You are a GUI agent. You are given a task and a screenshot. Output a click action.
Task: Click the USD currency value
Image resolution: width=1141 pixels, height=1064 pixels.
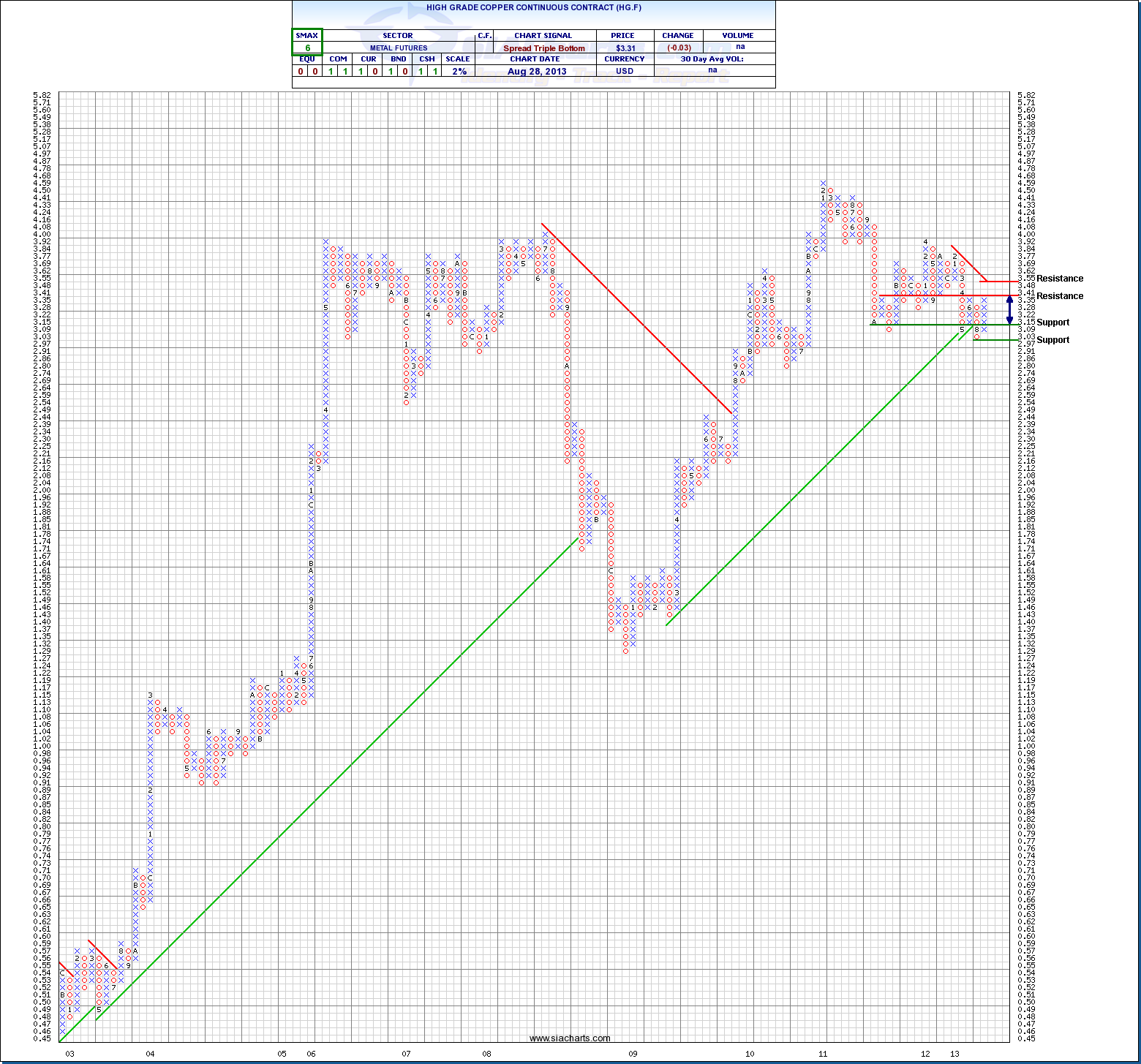(625, 71)
